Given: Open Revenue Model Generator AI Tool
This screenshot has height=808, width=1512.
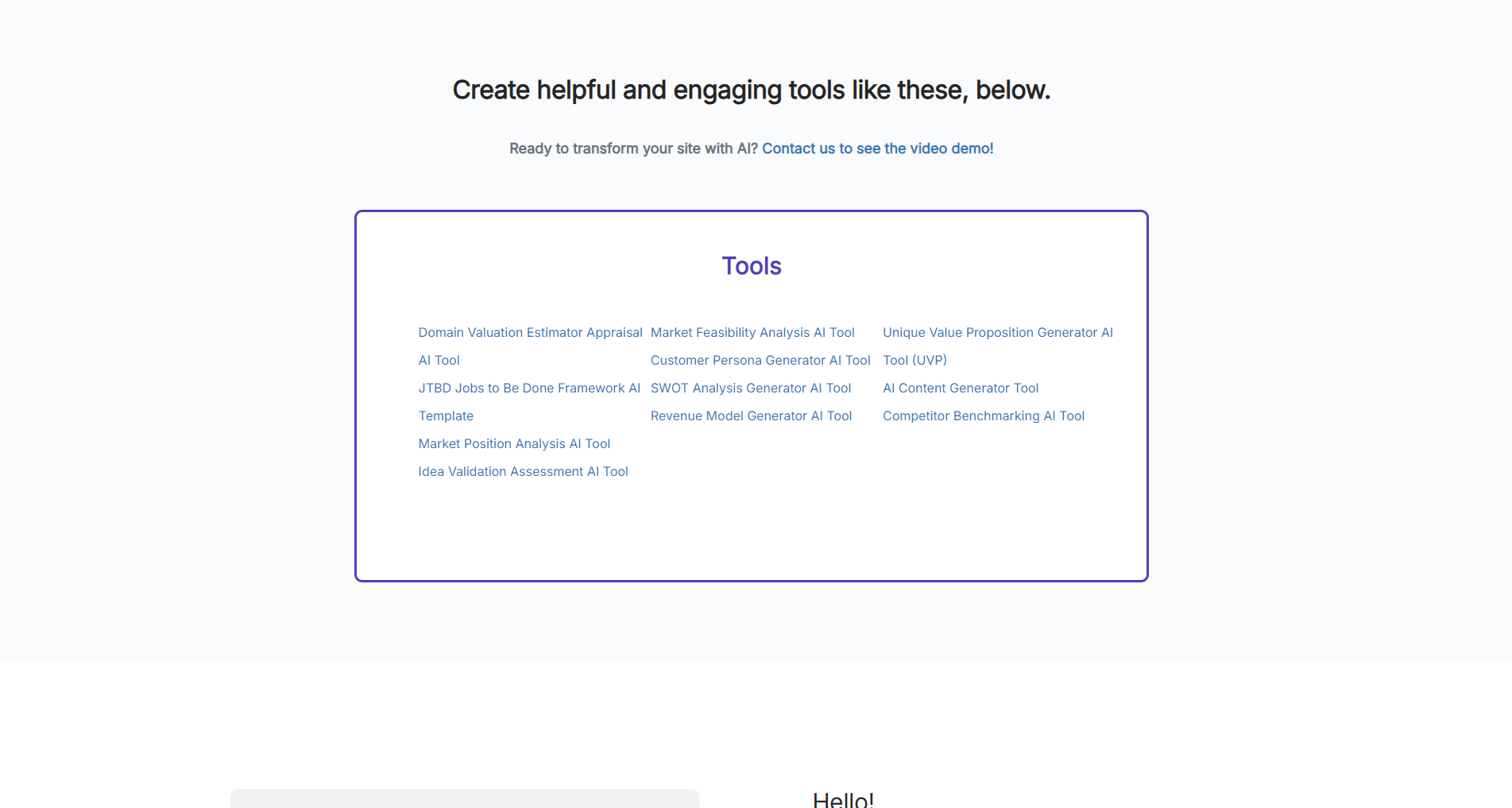Looking at the screenshot, I should 751,416.
